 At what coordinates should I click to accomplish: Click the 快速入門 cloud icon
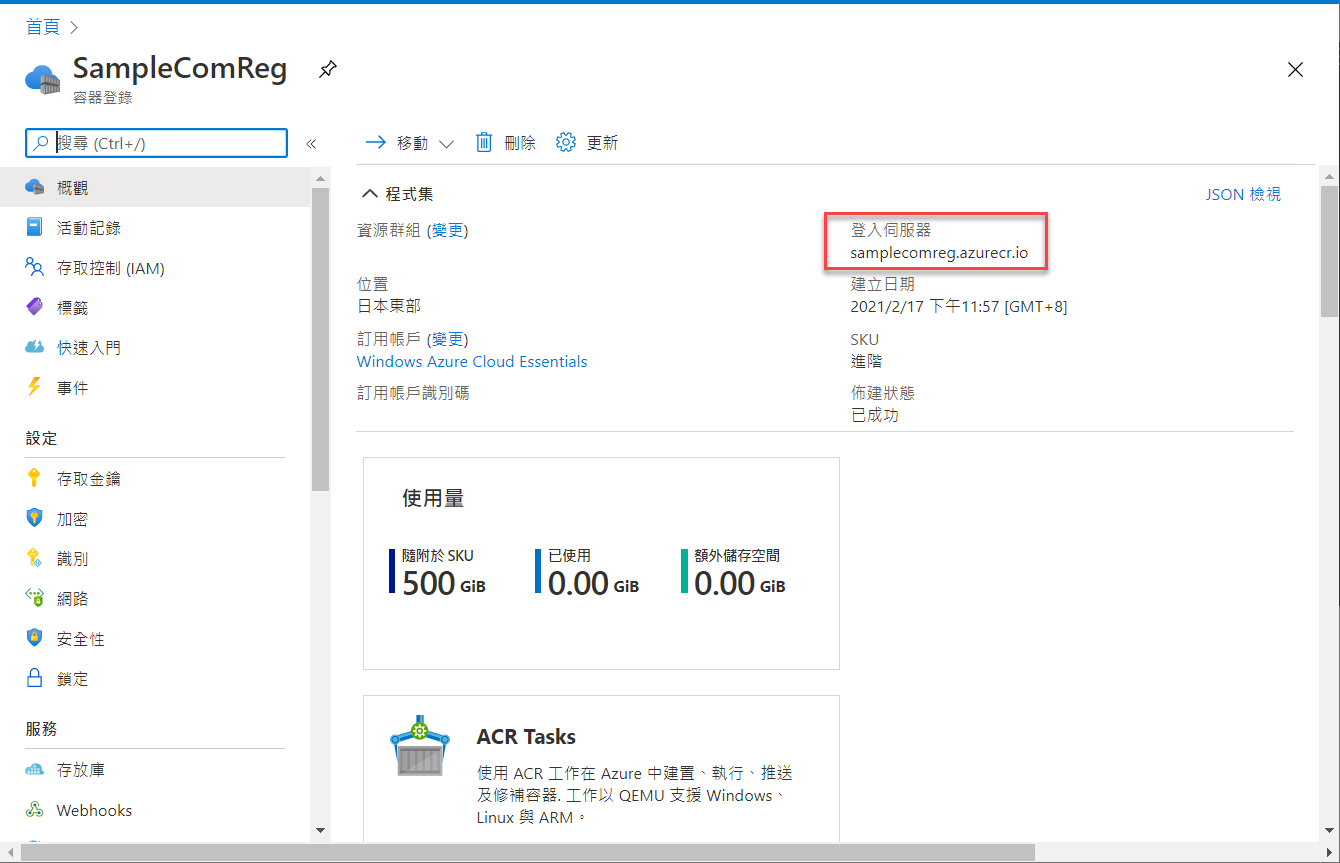[x=35, y=348]
